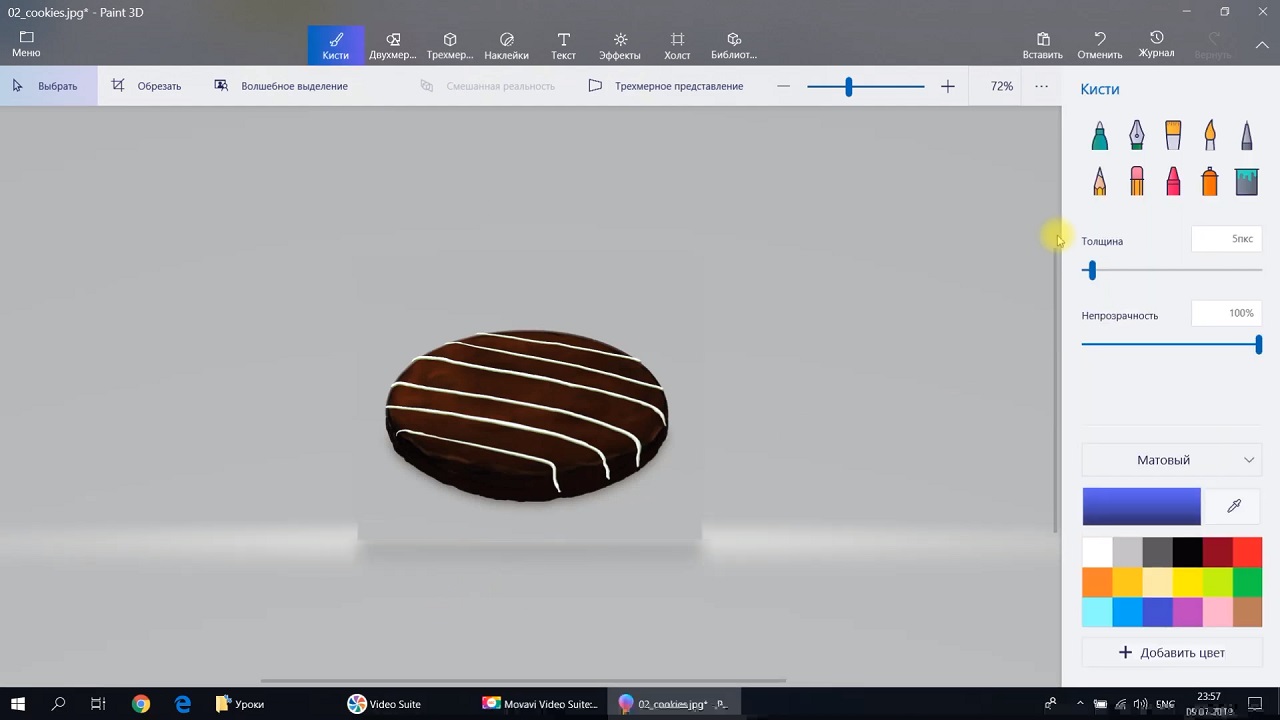Switch to the Наклейки tab
The height and width of the screenshot is (720, 1280).
[x=506, y=45]
